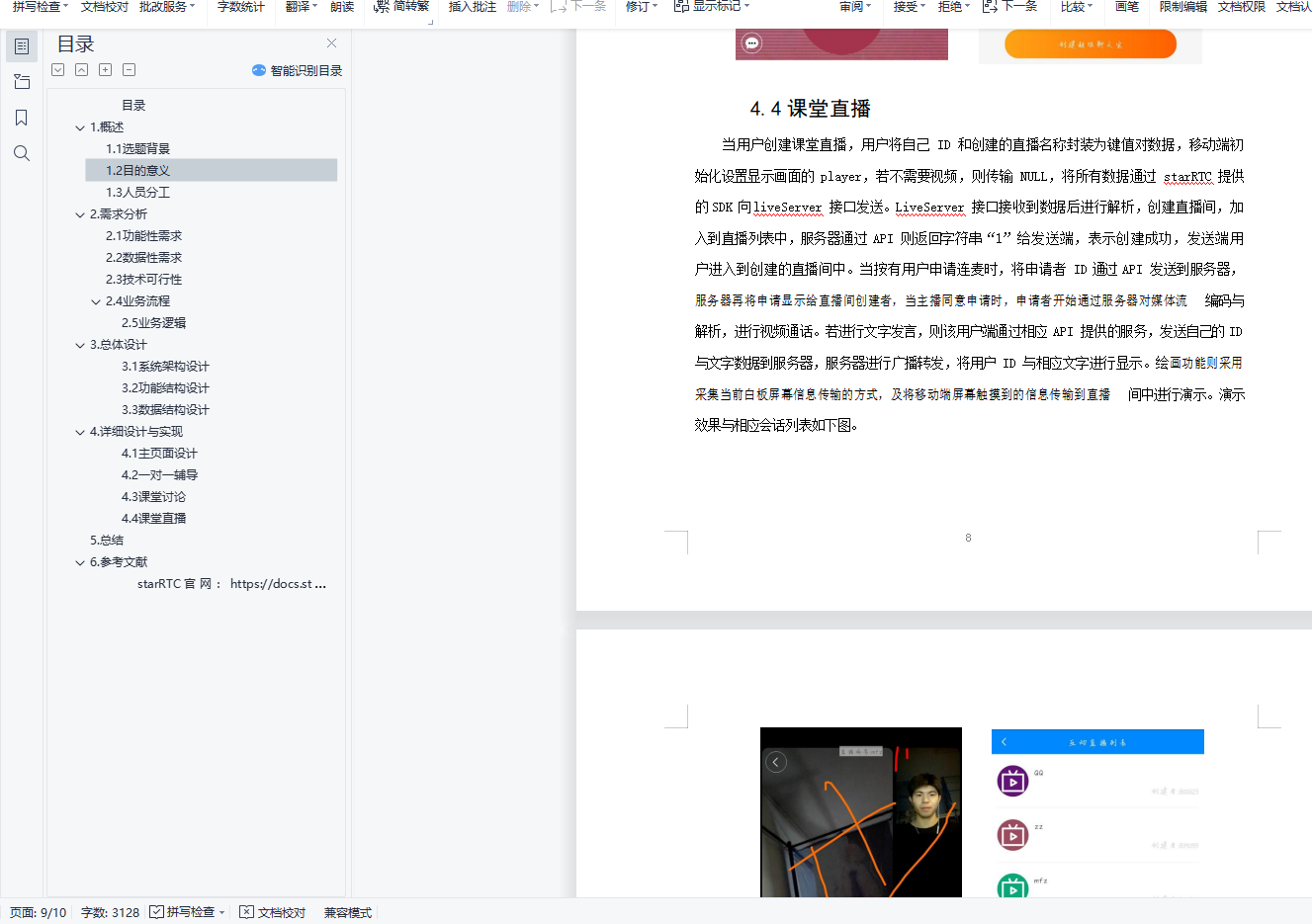Click the minus (remove level) outline icon

129,70
